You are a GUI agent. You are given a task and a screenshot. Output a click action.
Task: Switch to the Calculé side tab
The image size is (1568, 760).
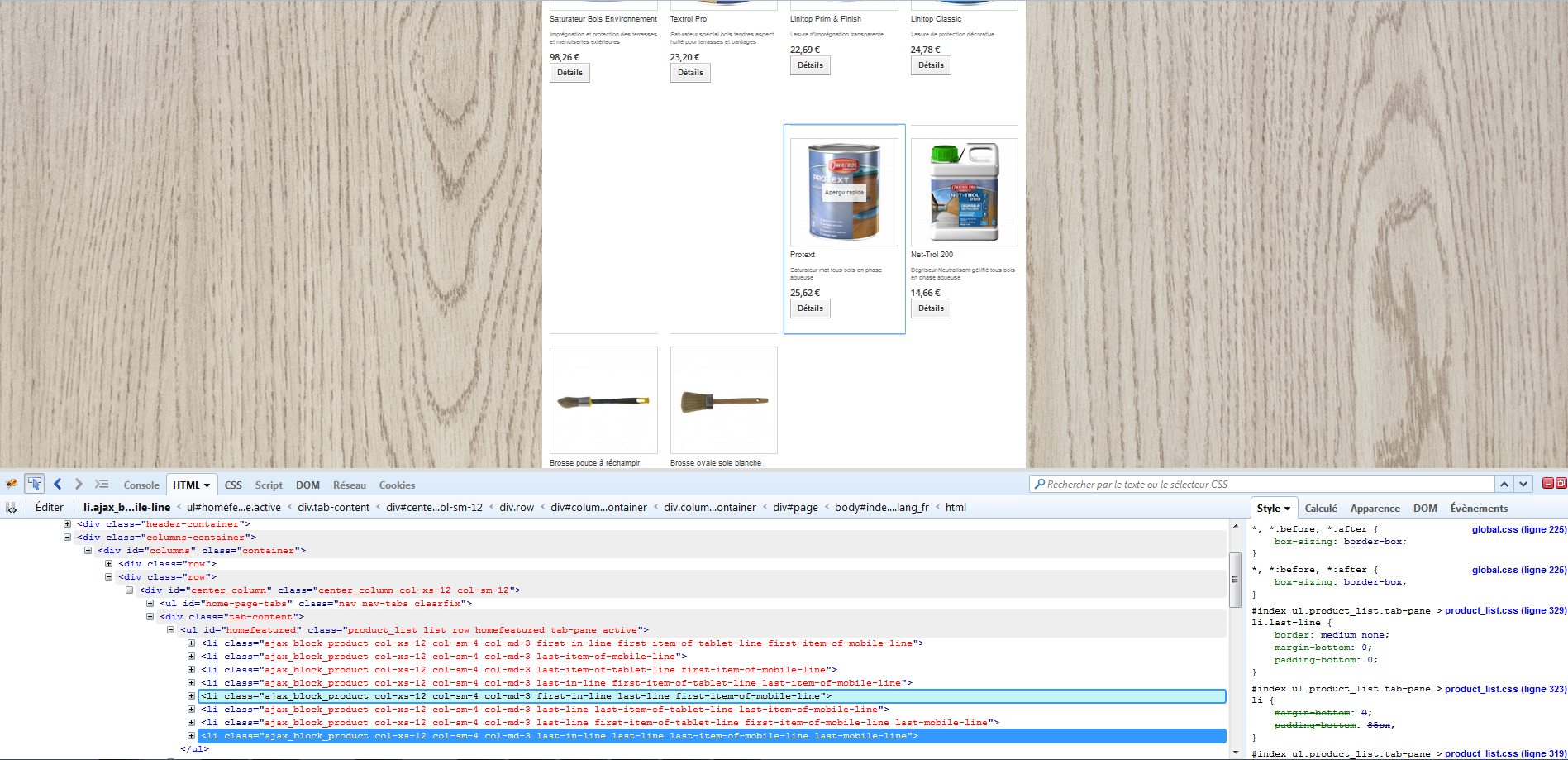point(1321,509)
